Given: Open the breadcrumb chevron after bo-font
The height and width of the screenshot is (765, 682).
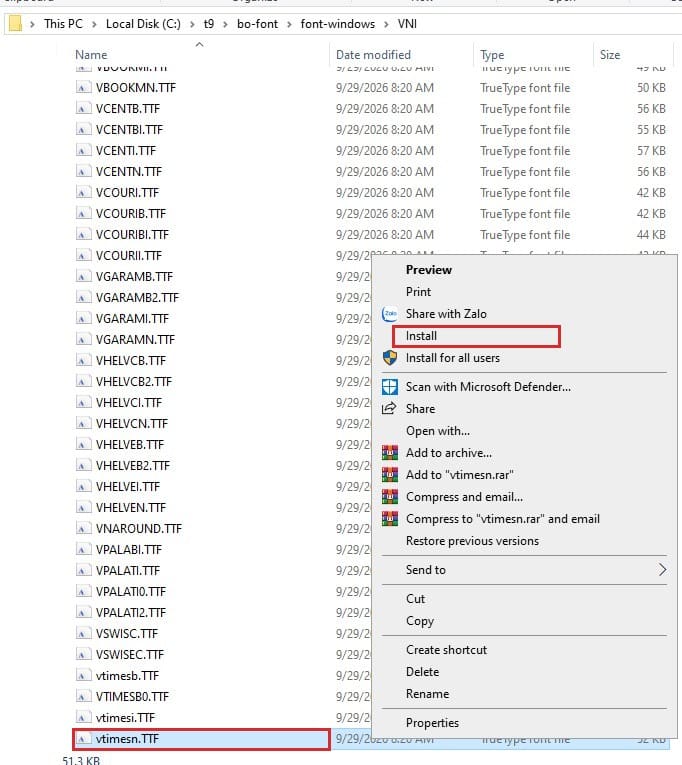Looking at the screenshot, I should (x=289, y=24).
